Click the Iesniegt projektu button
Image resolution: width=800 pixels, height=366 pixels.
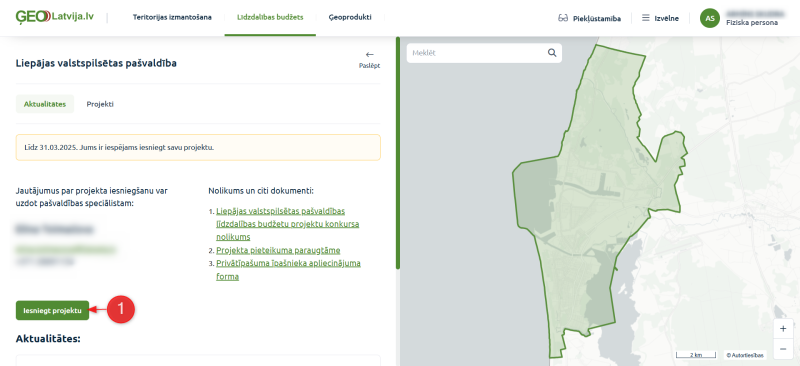click(x=53, y=310)
